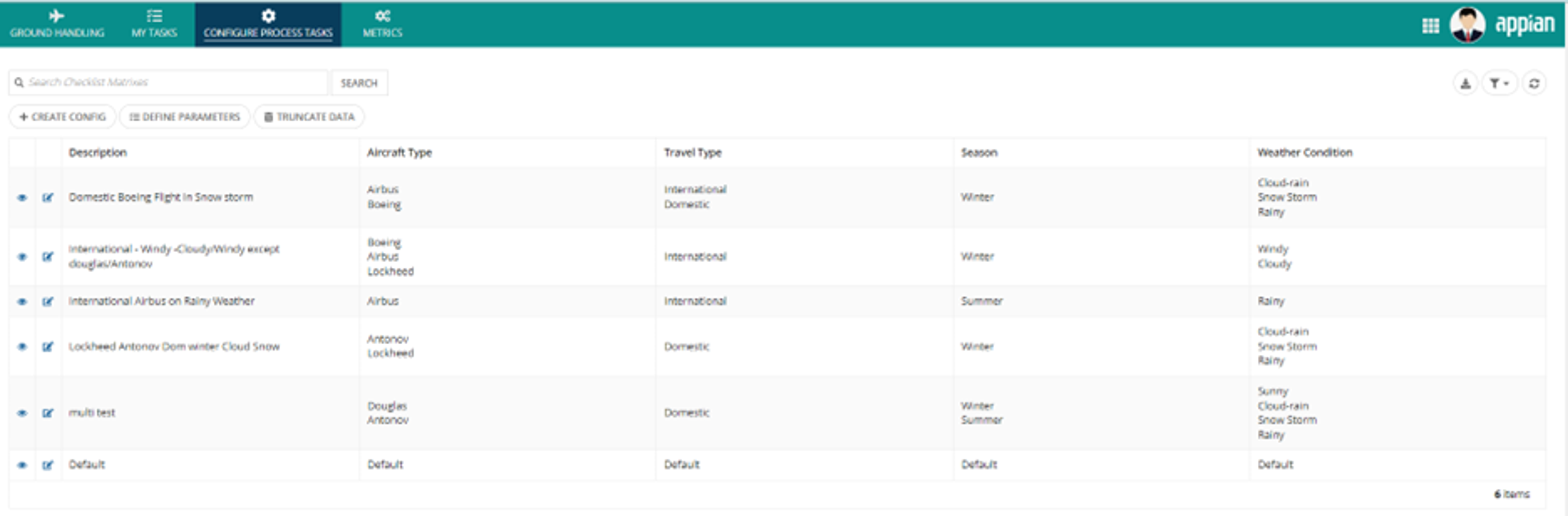Screen dimensions: 1568x516
Task: Switch to My Tasks tab
Action: pyautogui.click(x=154, y=24)
